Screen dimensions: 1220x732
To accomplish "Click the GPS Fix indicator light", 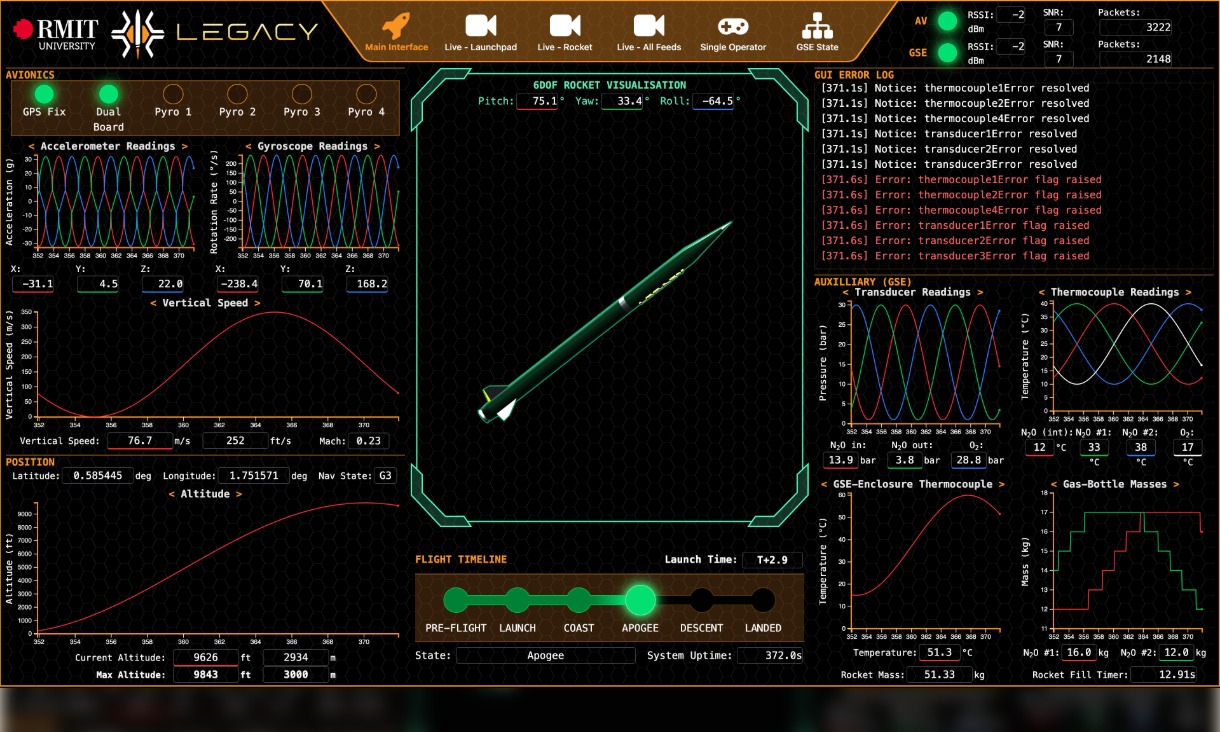I will [44, 94].
